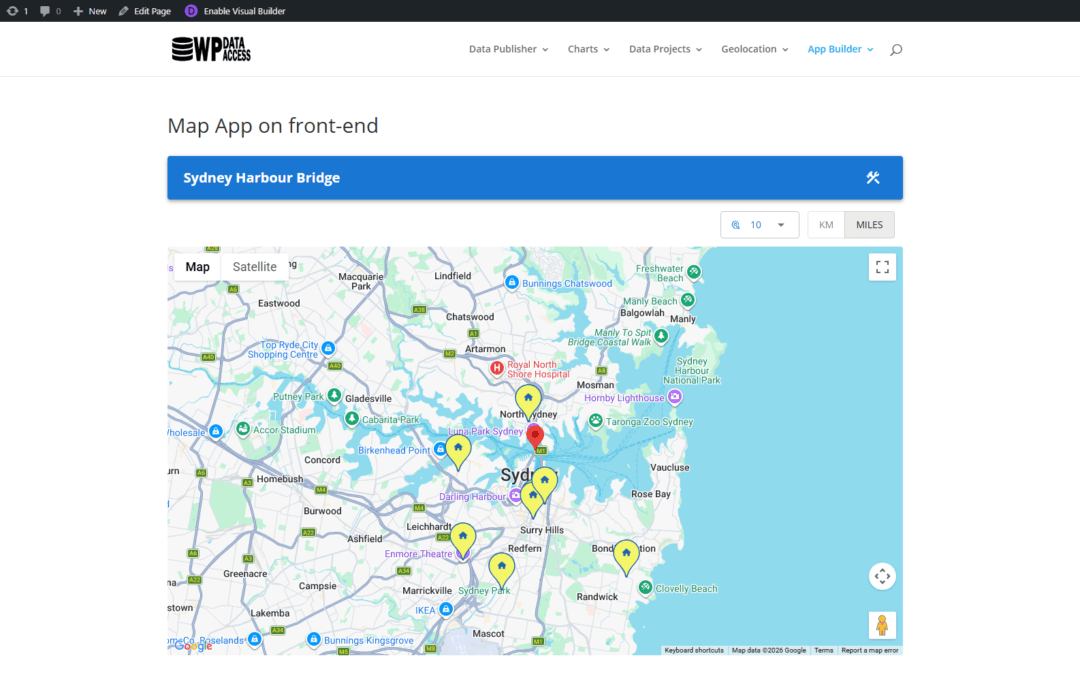The image size is (1080, 675).
Task: Select yellow home marker near Birkenhead Point
Action: click(x=458, y=452)
